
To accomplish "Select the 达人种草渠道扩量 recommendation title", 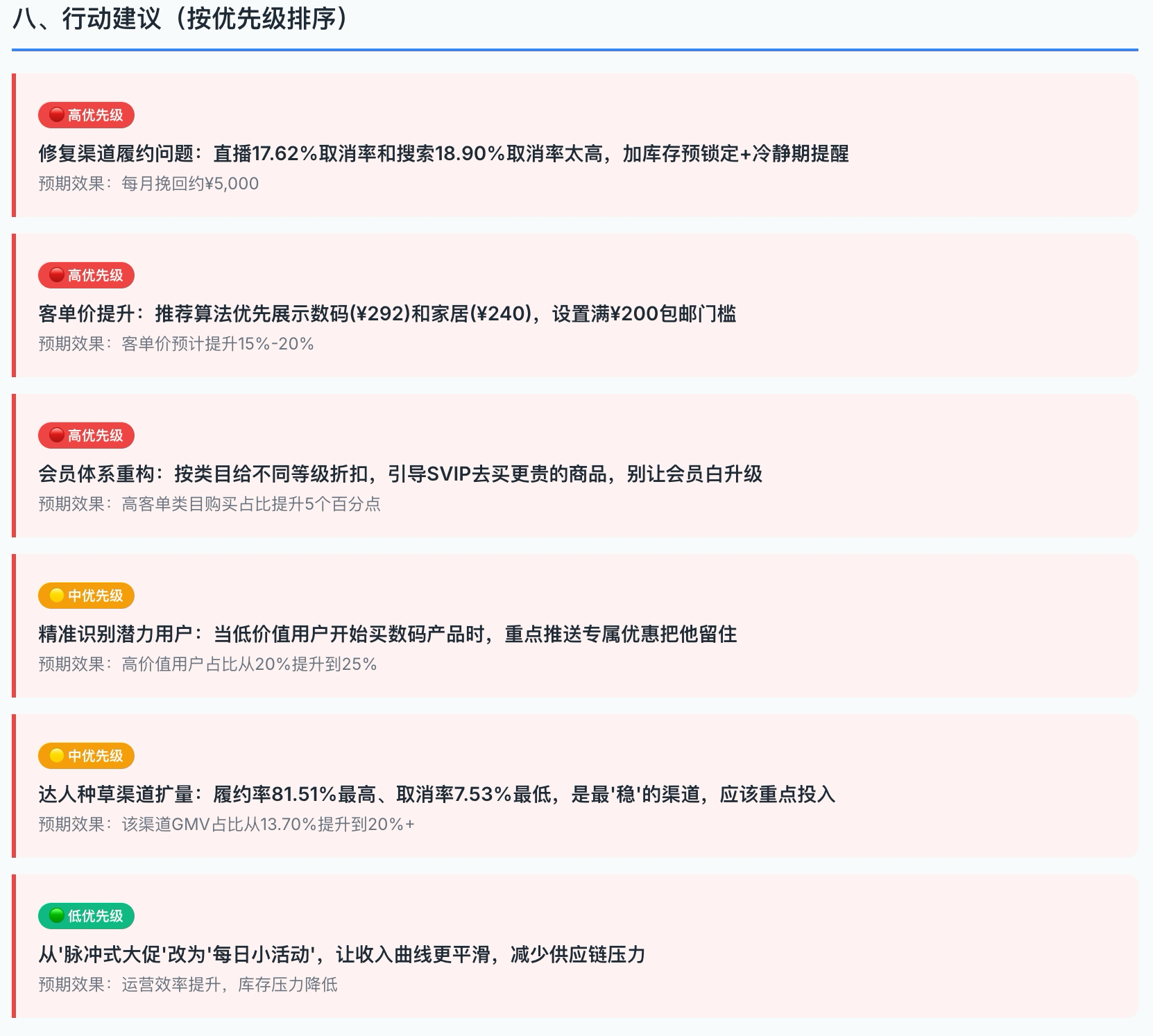I will click(x=436, y=794).
